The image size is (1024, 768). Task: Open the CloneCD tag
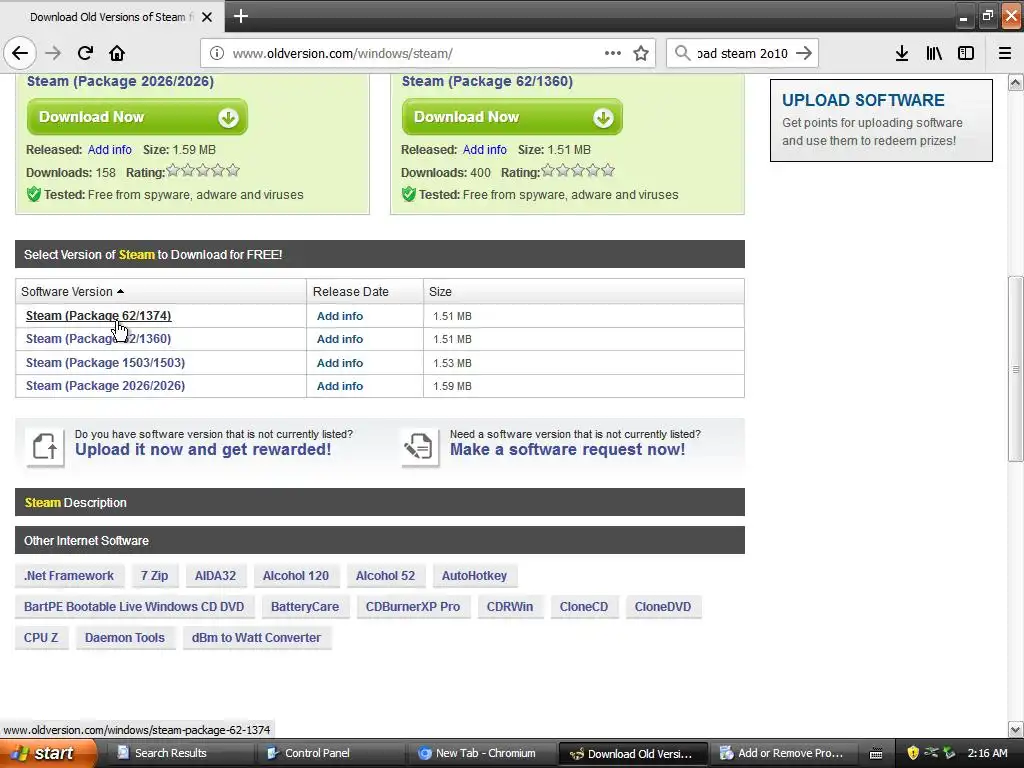coord(583,606)
